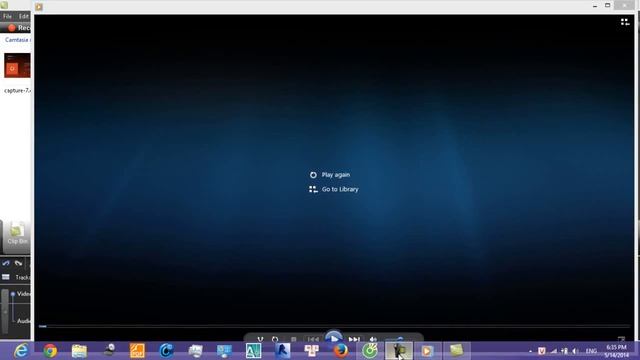Click the network signal tray icon
640x360 pixels.
(x=553, y=351)
